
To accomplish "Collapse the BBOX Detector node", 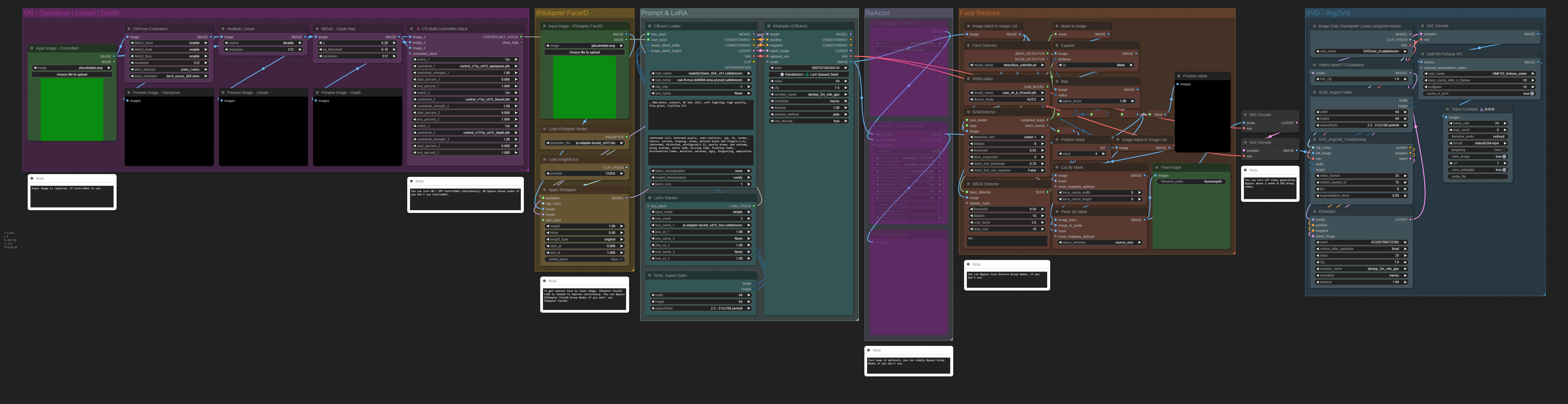I will pyautogui.click(x=968, y=184).
